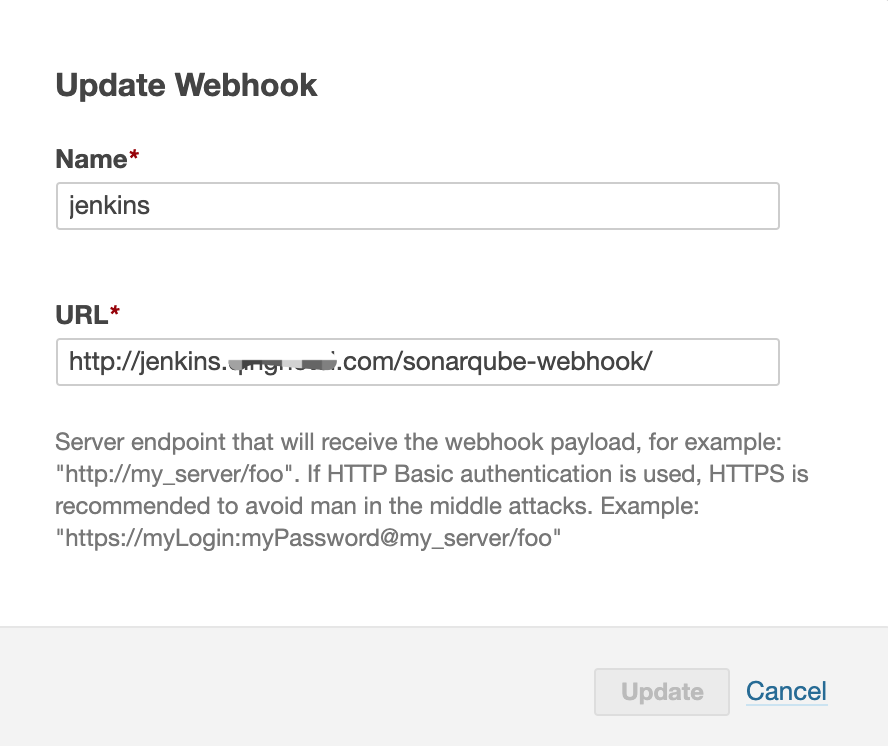Click the "Update Webhook" dialog heading
888x746 pixels.
click(186, 85)
